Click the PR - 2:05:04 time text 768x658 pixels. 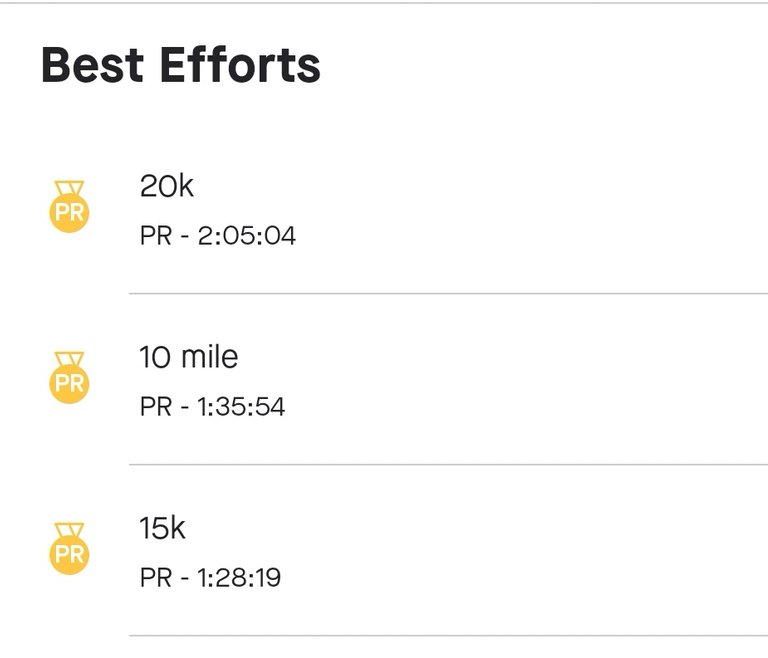pos(218,236)
